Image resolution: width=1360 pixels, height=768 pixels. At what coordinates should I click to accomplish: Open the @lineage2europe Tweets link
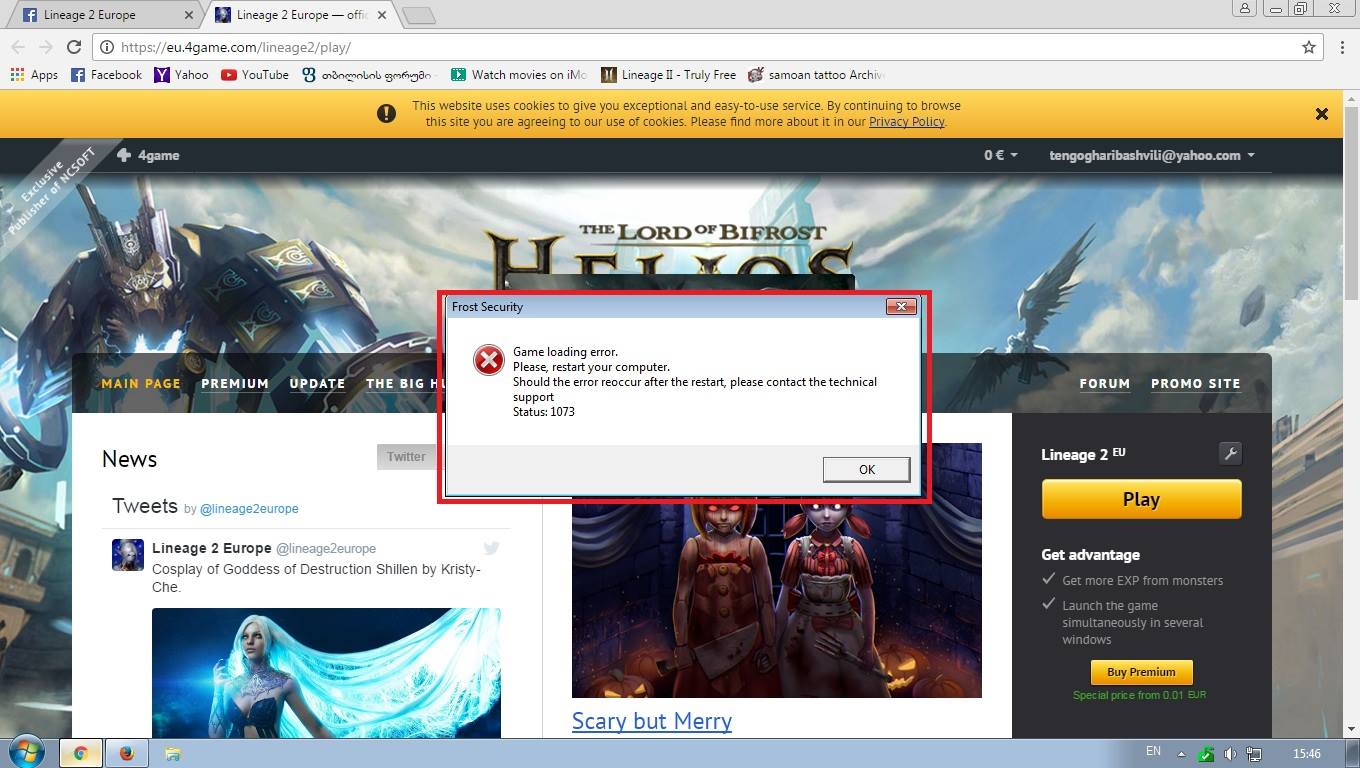tap(249, 509)
